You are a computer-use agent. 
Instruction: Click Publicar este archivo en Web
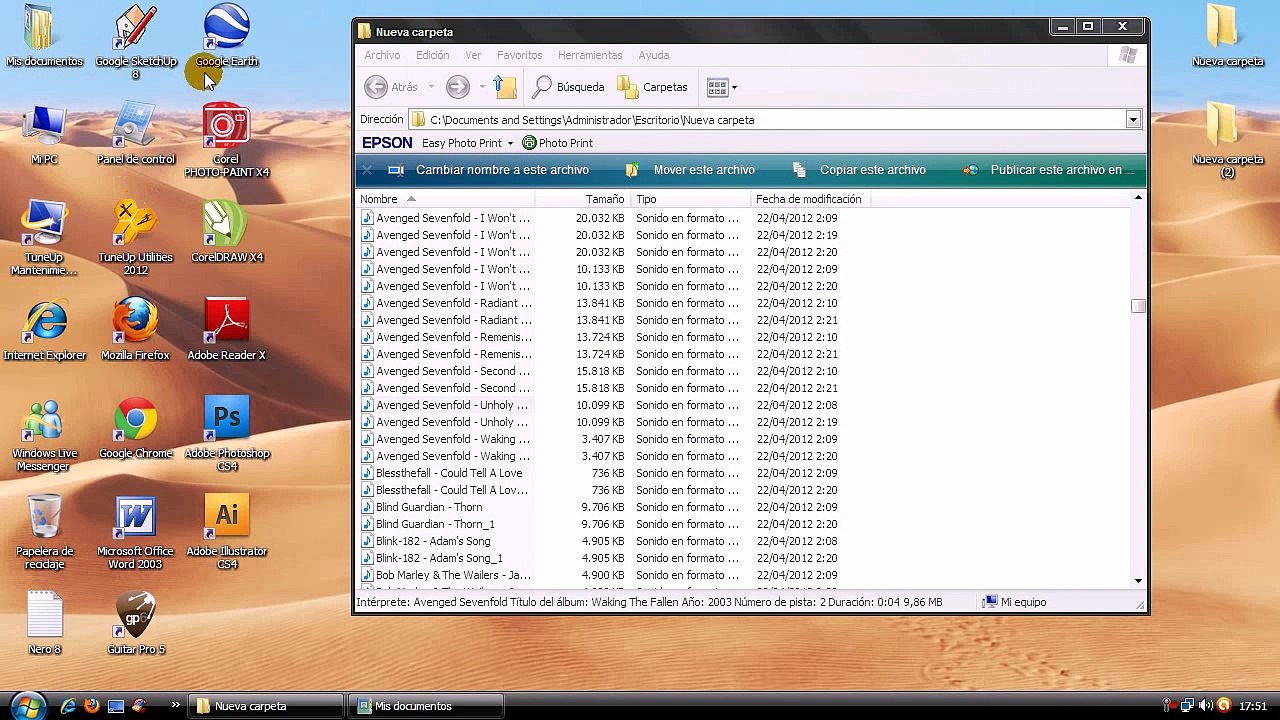1047,170
